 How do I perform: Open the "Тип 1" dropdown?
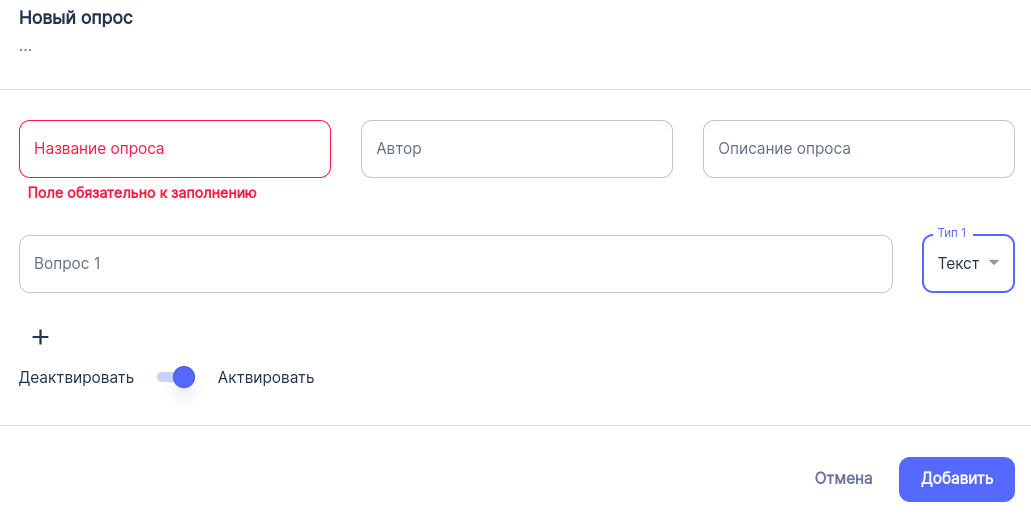[x=967, y=264]
